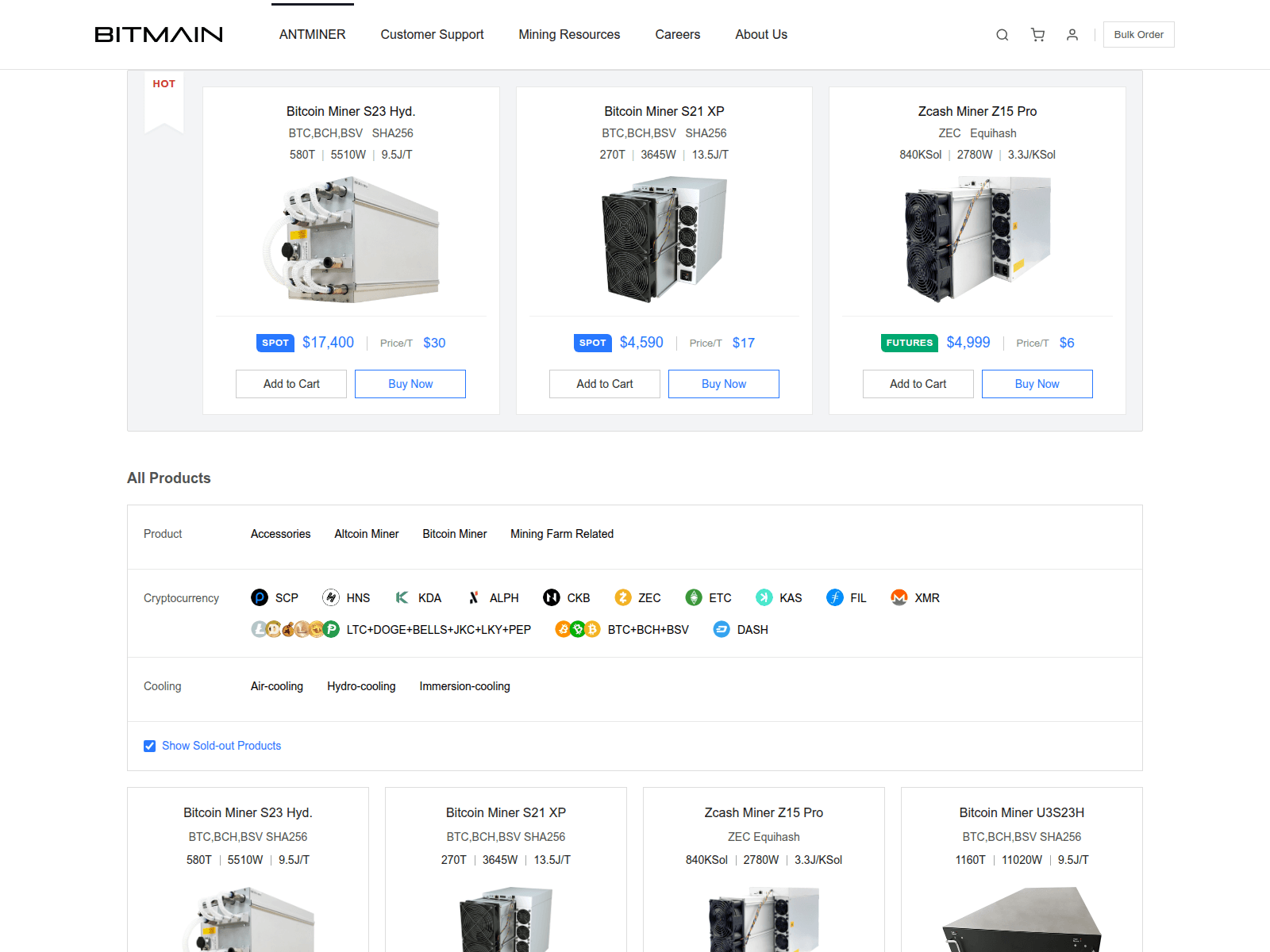Filter by KAS coin icon
The width and height of the screenshot is (1270, 952).
point(764,597)
